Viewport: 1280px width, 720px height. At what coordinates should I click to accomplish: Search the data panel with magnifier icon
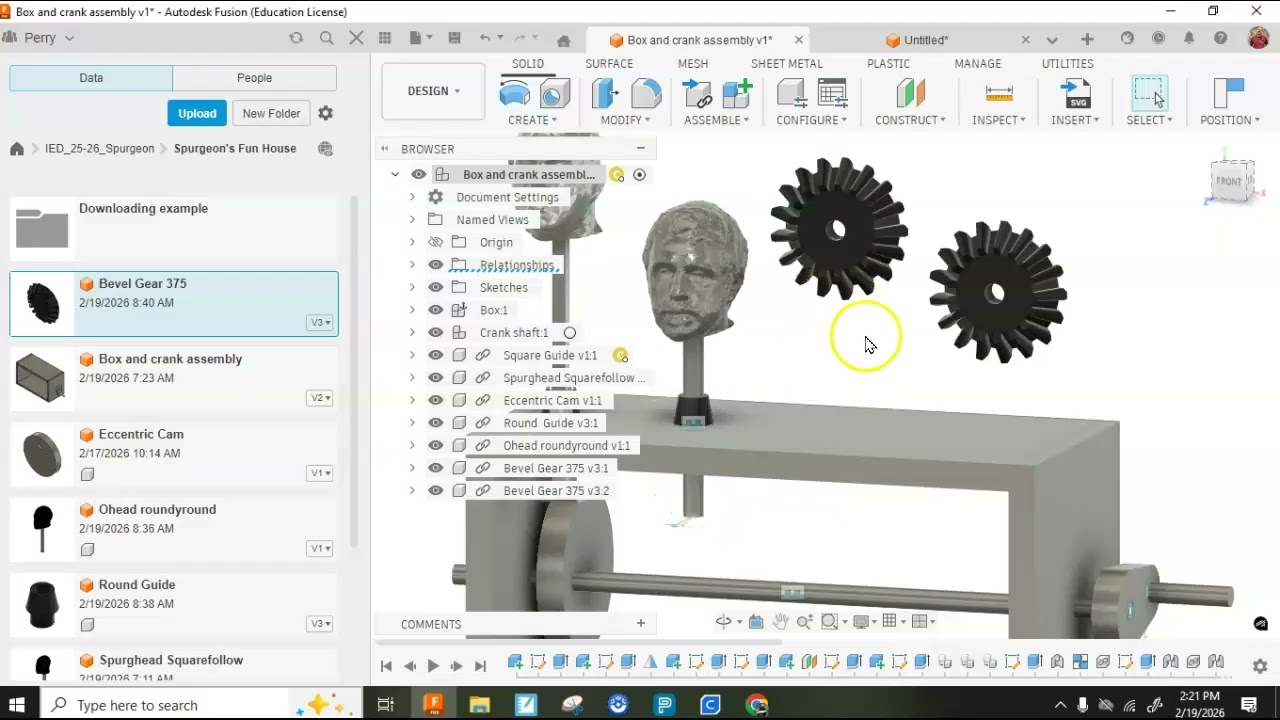coord(326,38)
